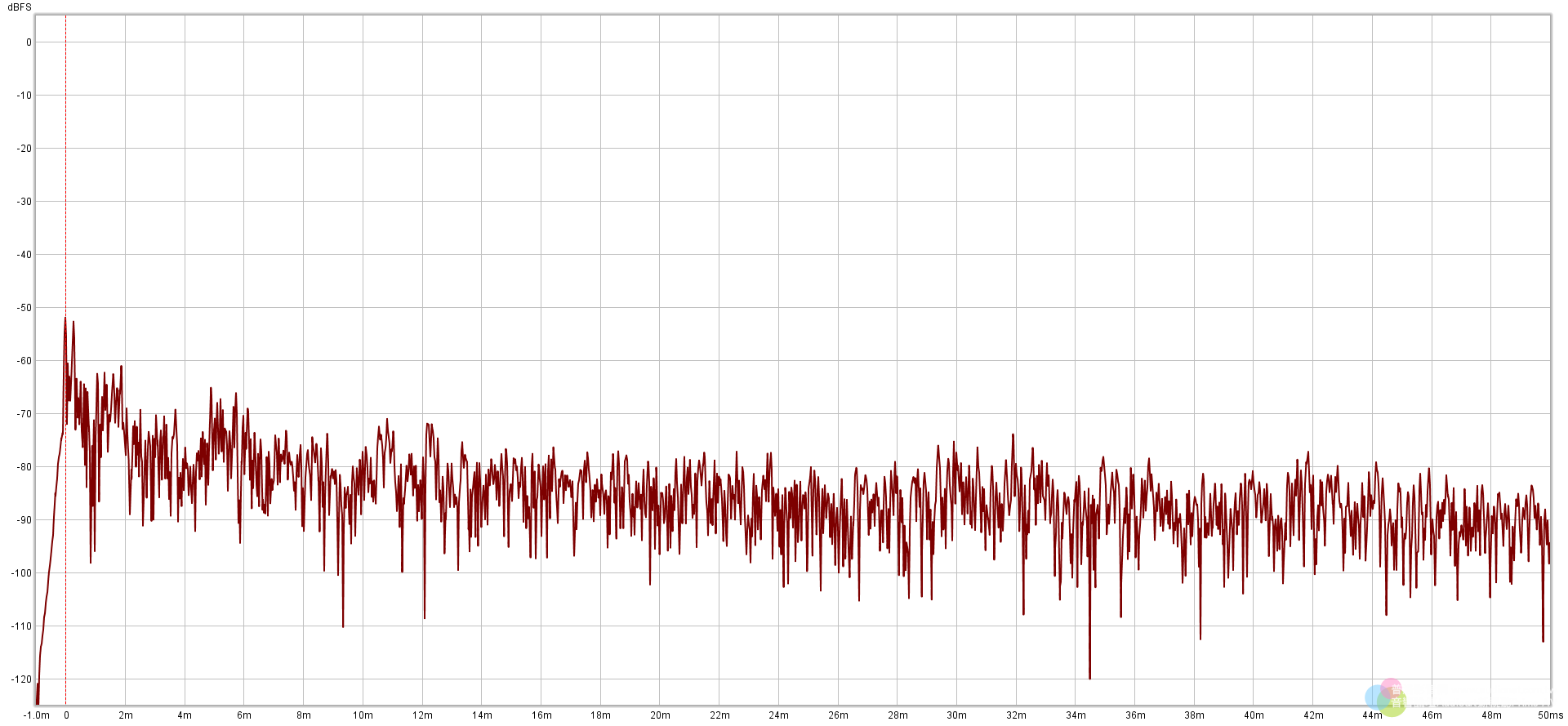Screen dimensions: 1568x726
Task: Click the 40m time axis label
Action: [x=1254, y=715]
